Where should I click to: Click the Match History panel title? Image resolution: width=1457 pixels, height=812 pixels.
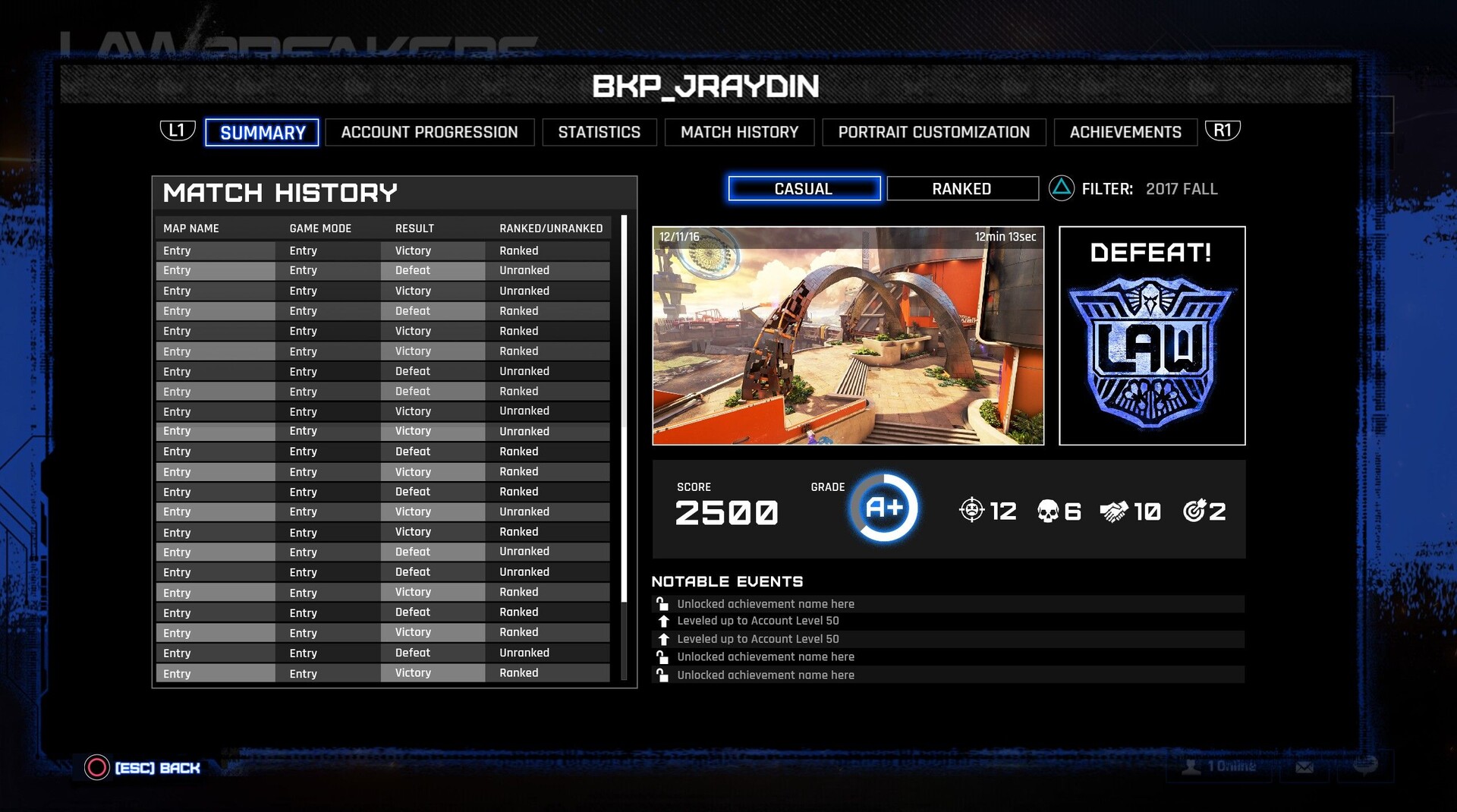pos(280,193)
